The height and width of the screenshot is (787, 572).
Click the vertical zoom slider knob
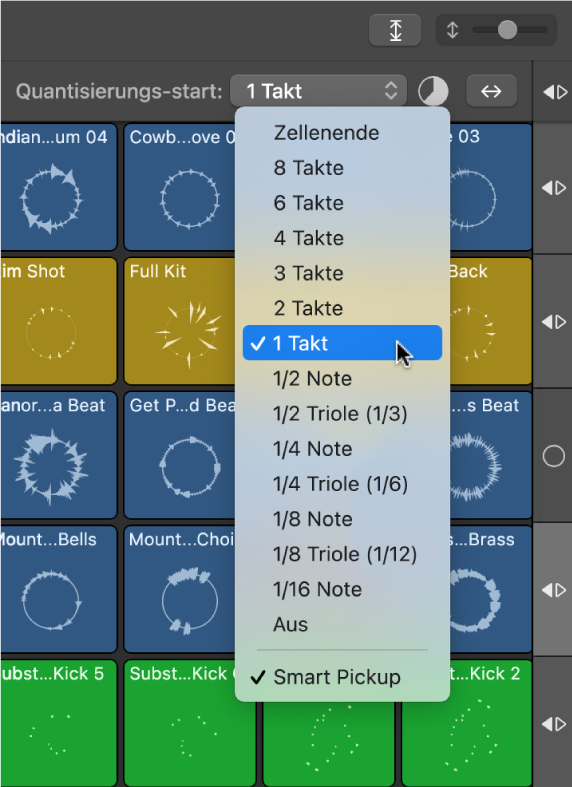point(507,30)
